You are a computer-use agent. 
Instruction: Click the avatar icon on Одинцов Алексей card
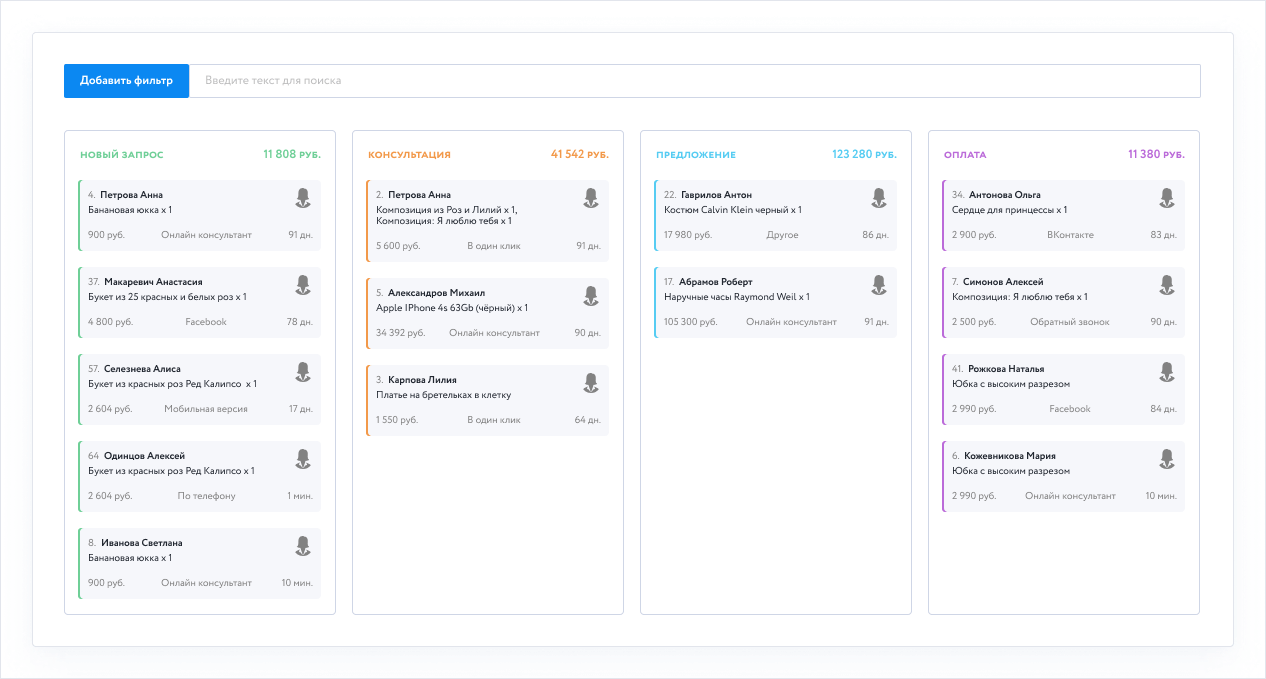tap(303, 459)
